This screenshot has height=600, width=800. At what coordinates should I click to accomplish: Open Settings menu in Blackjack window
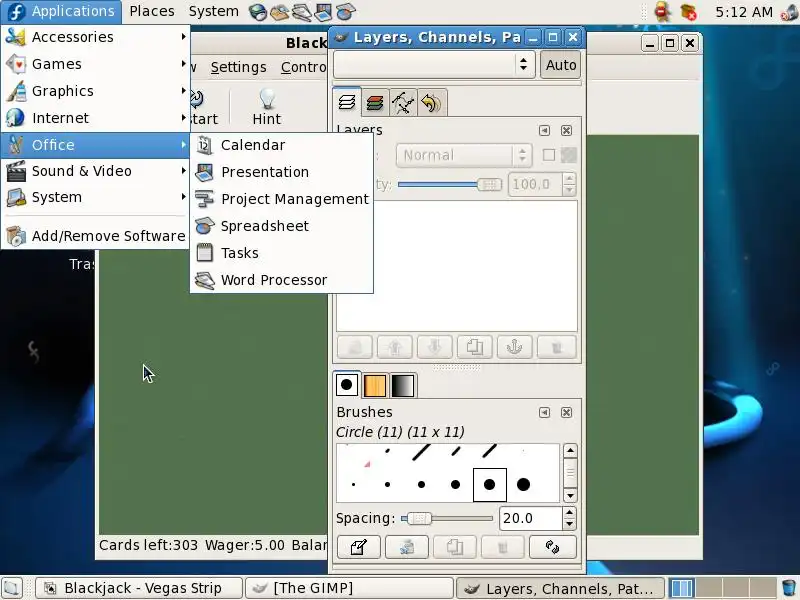tap(238, 67)
